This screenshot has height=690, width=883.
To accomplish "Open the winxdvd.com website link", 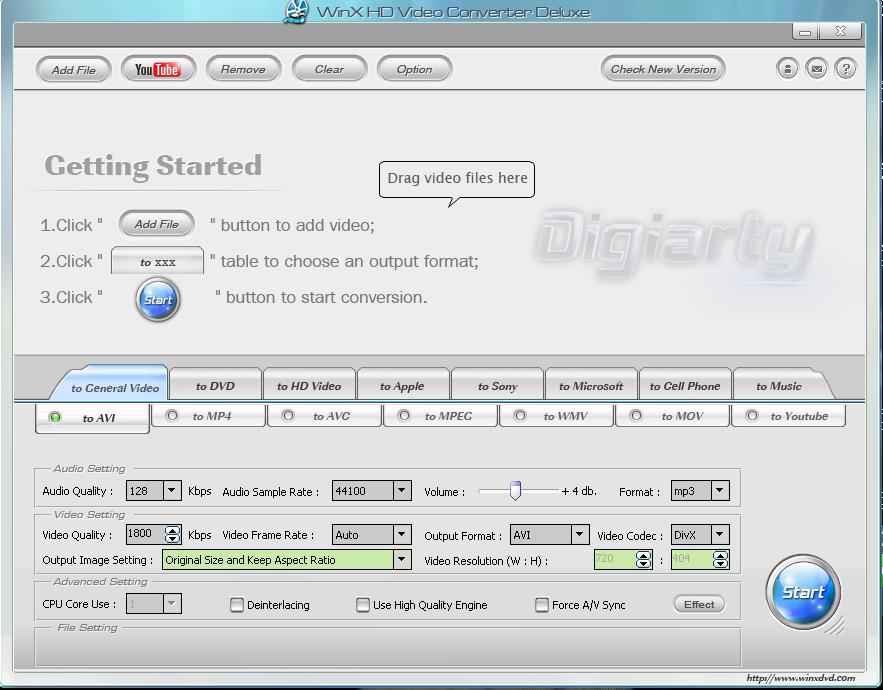I will point(801,678).
